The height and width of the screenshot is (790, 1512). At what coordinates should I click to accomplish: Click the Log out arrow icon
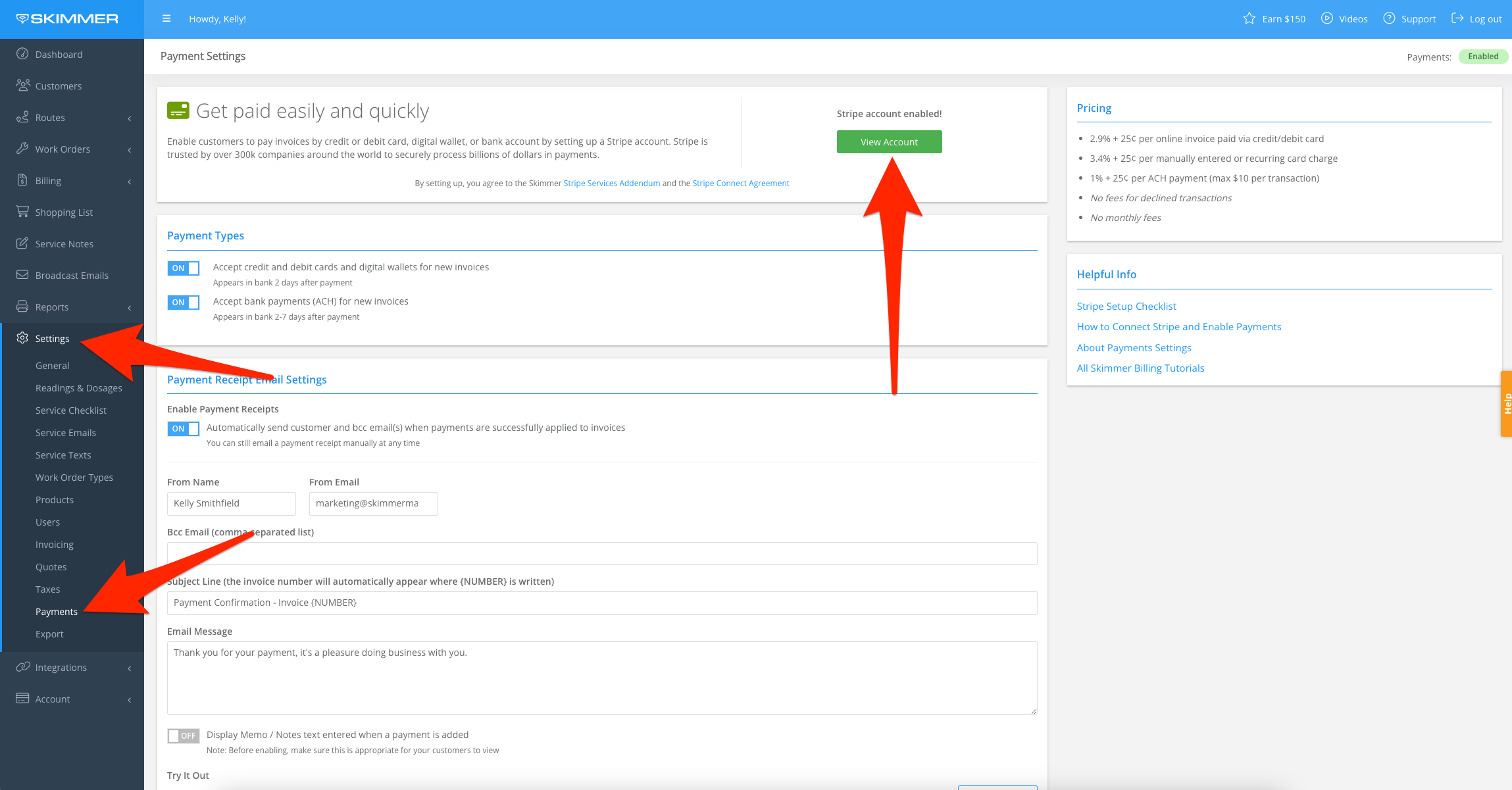tap(1457, 18)
